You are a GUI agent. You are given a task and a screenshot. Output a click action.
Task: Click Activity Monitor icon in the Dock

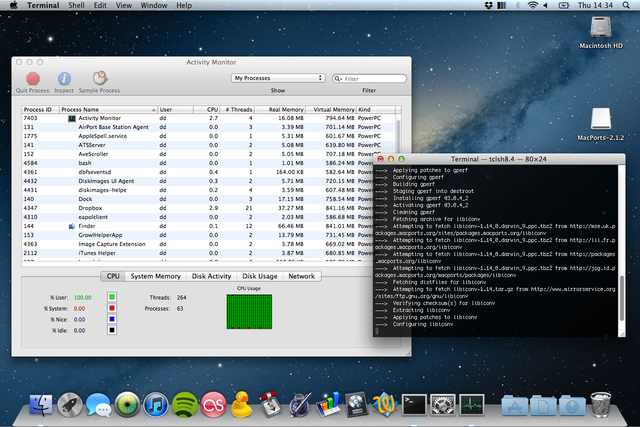(x=471, y=405)
